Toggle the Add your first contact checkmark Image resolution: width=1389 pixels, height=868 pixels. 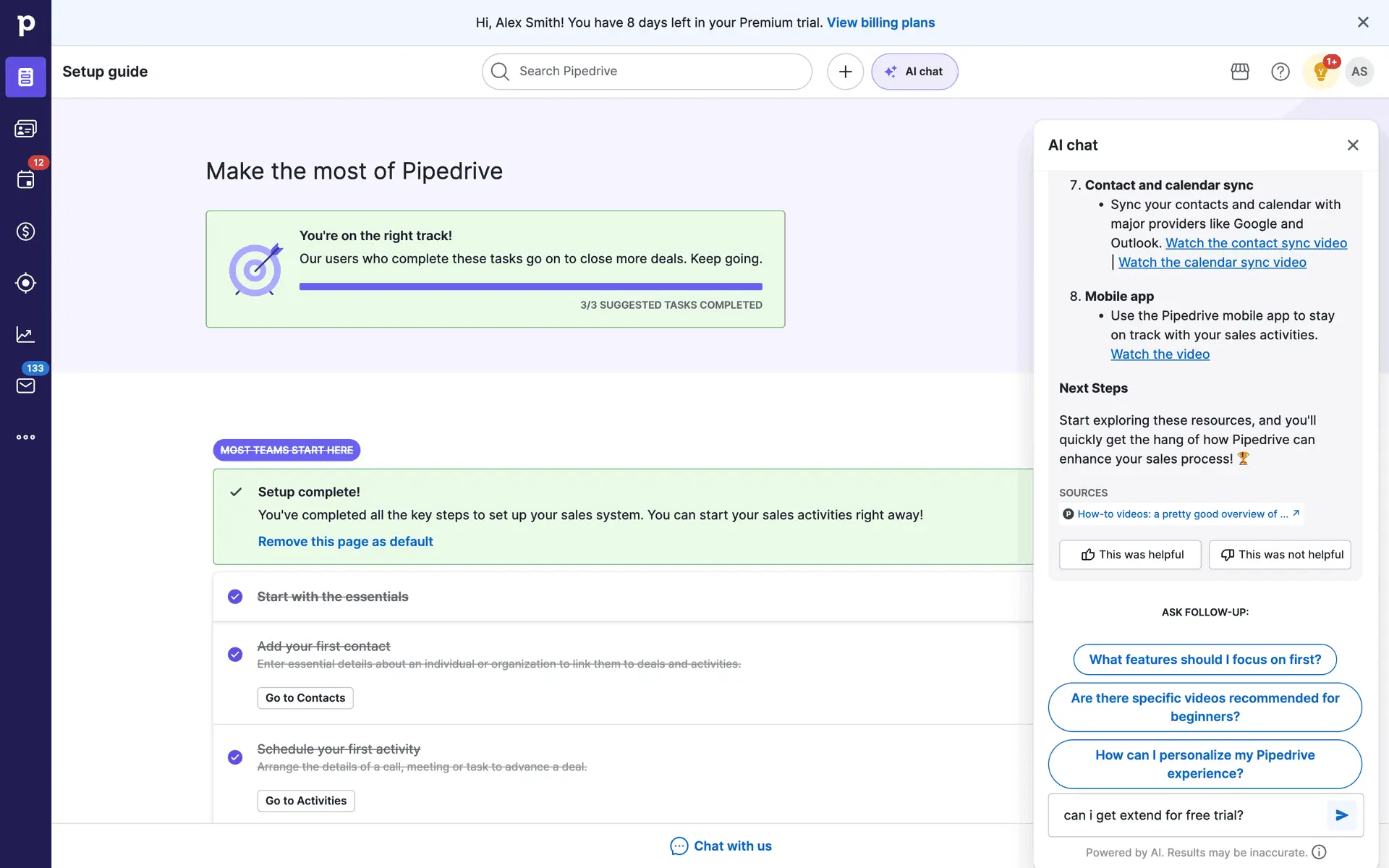tap(235, 655)
